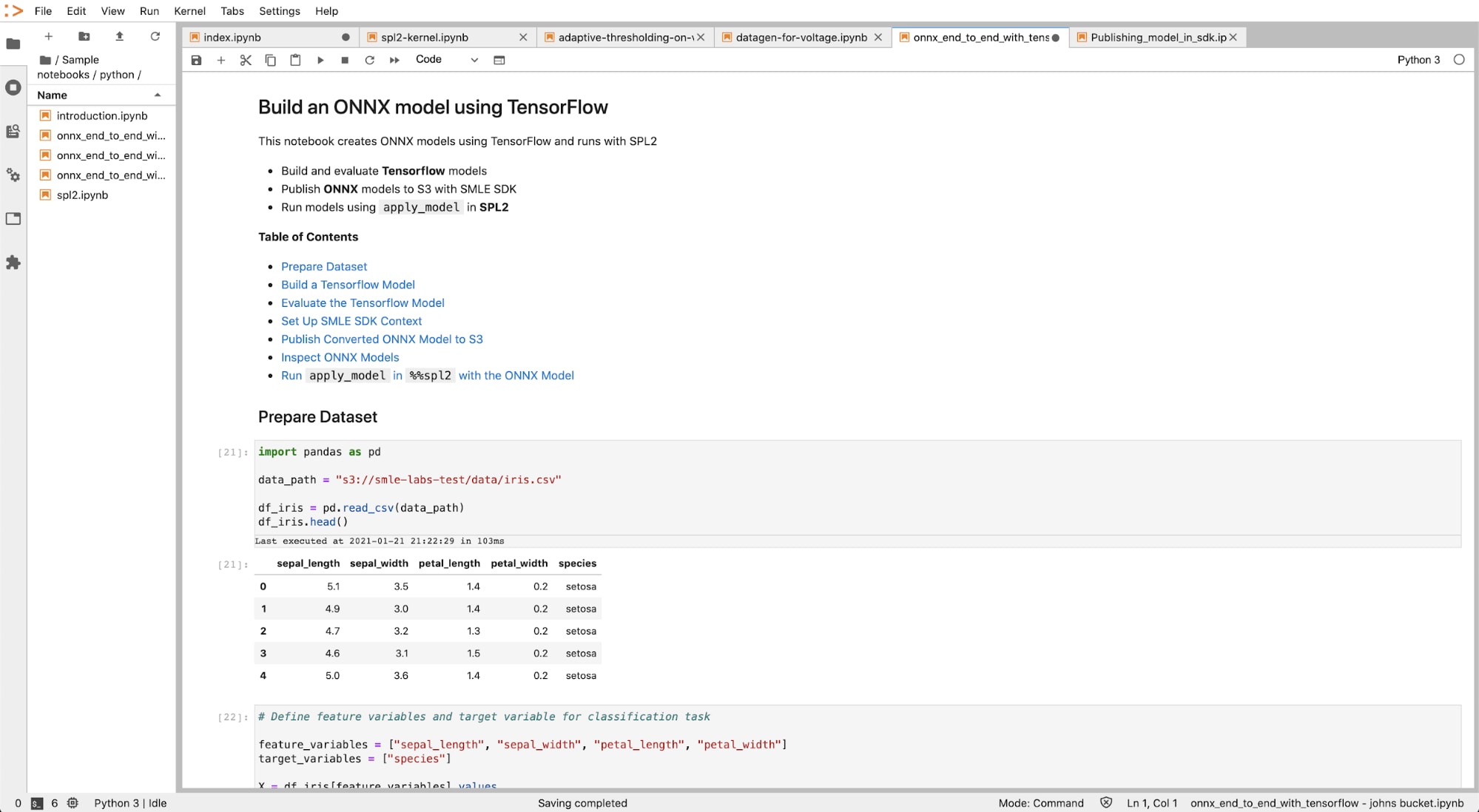Run the selected cell
1479x812 pixels.
point(320,60)
